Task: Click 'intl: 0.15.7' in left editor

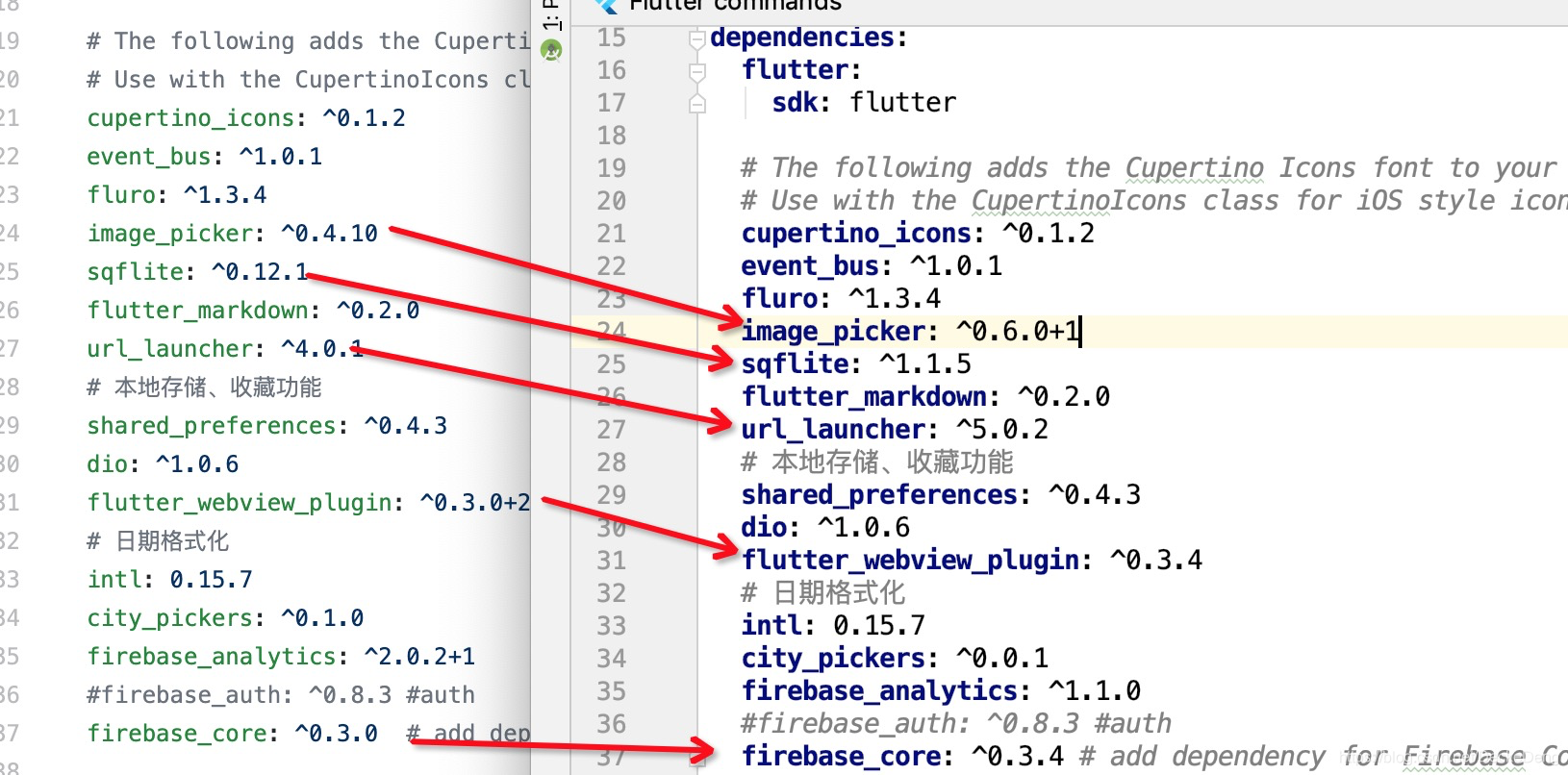Action: (x=169, y=580)
